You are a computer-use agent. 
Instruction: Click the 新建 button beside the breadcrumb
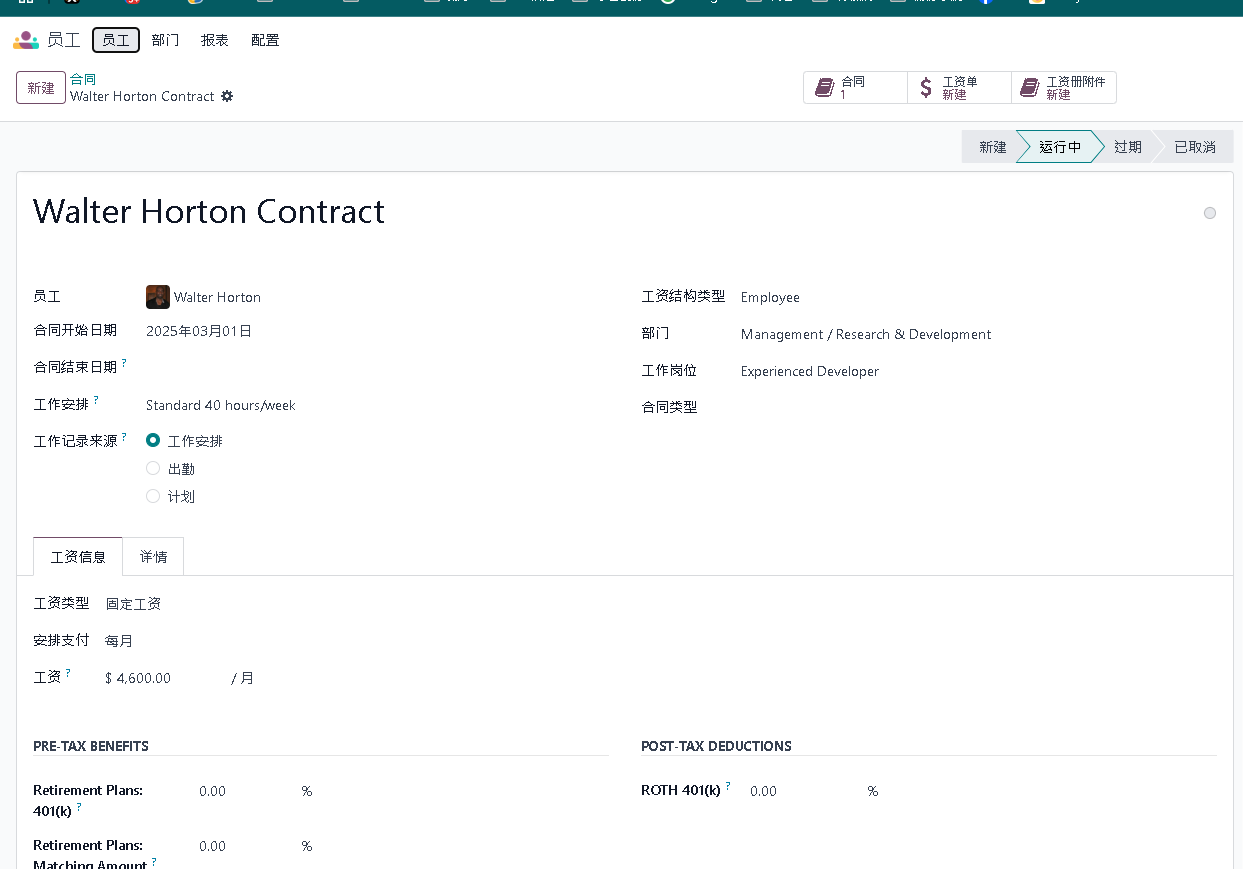coord(41,88)
